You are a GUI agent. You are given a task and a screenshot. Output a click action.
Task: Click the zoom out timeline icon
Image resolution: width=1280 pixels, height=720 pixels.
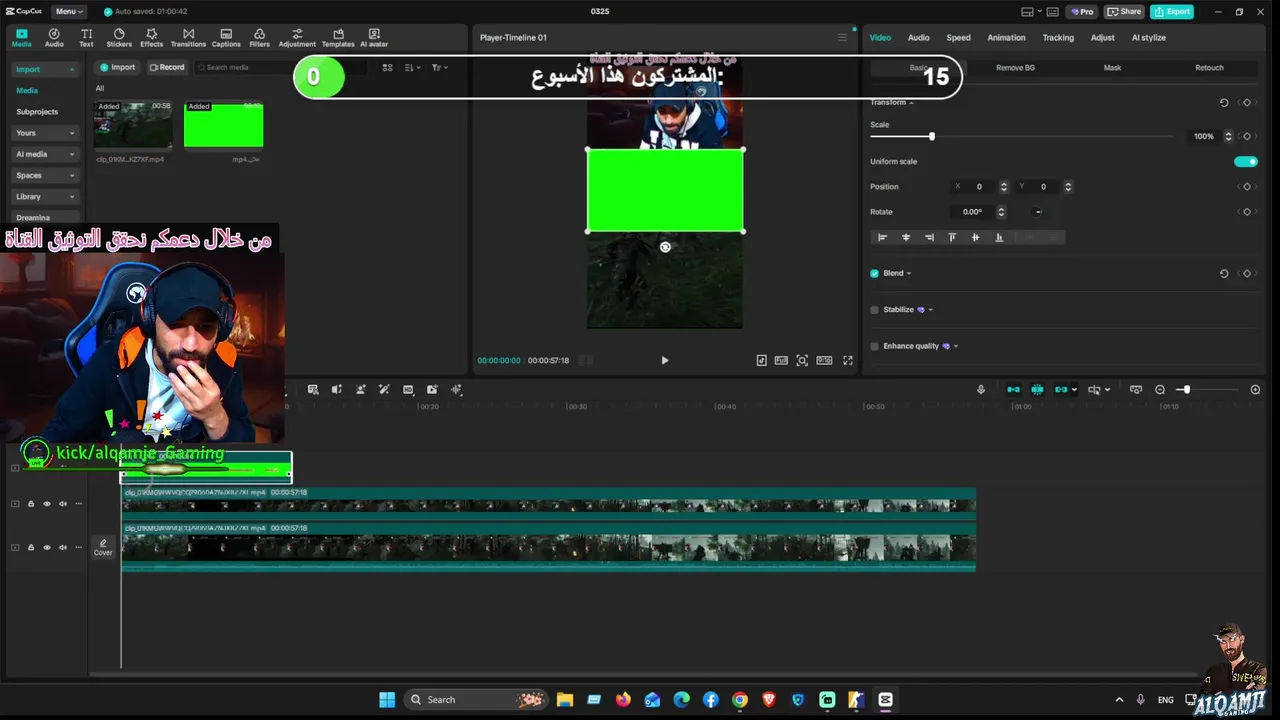click(1160, 390)
